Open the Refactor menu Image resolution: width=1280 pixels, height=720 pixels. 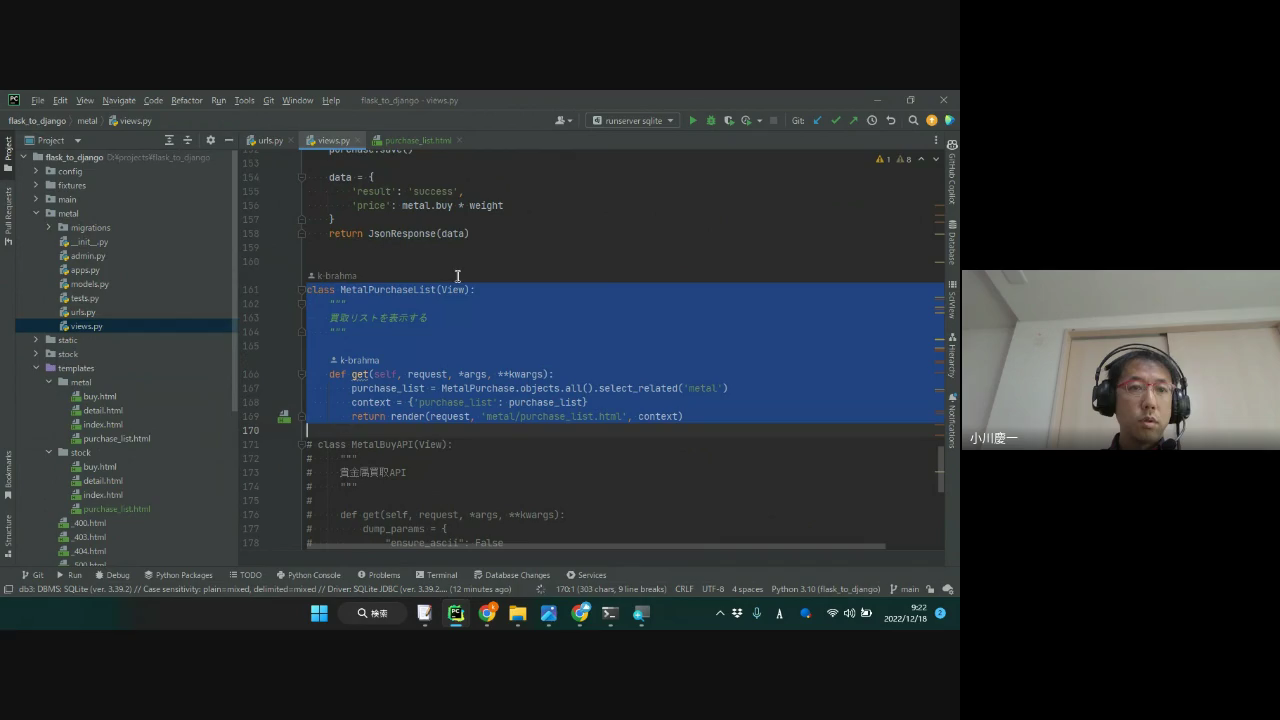(186, 101)
